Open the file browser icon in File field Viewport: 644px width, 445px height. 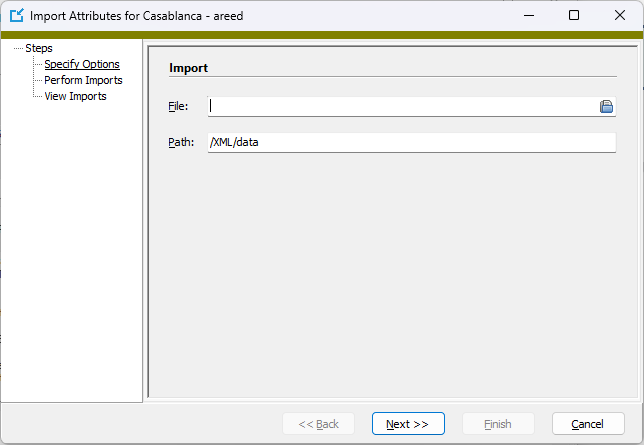606,106
